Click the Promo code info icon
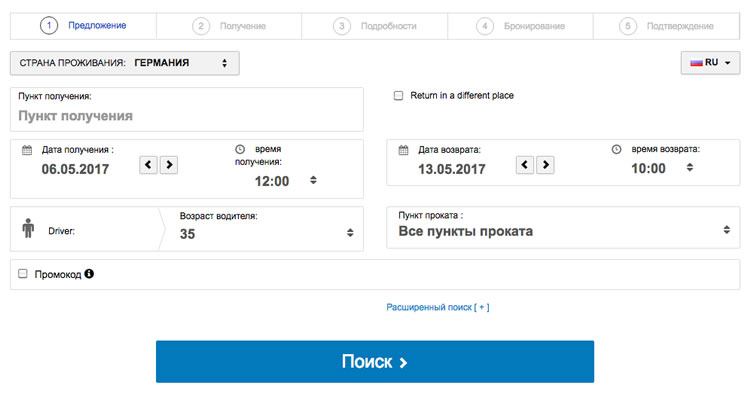Viewport: 750px width, 406px height. pos(89,273)
